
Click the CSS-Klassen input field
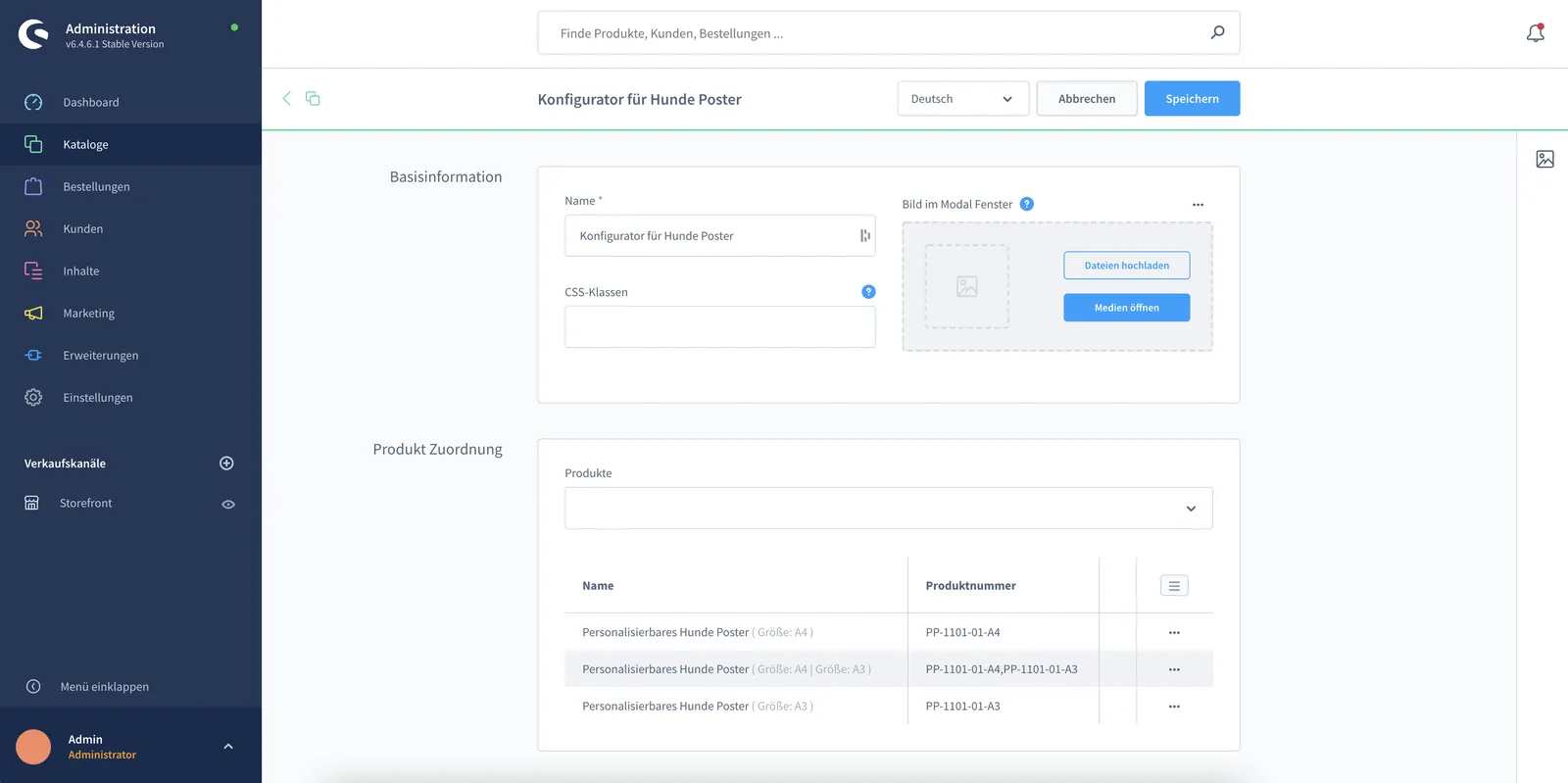click(720, 326)
